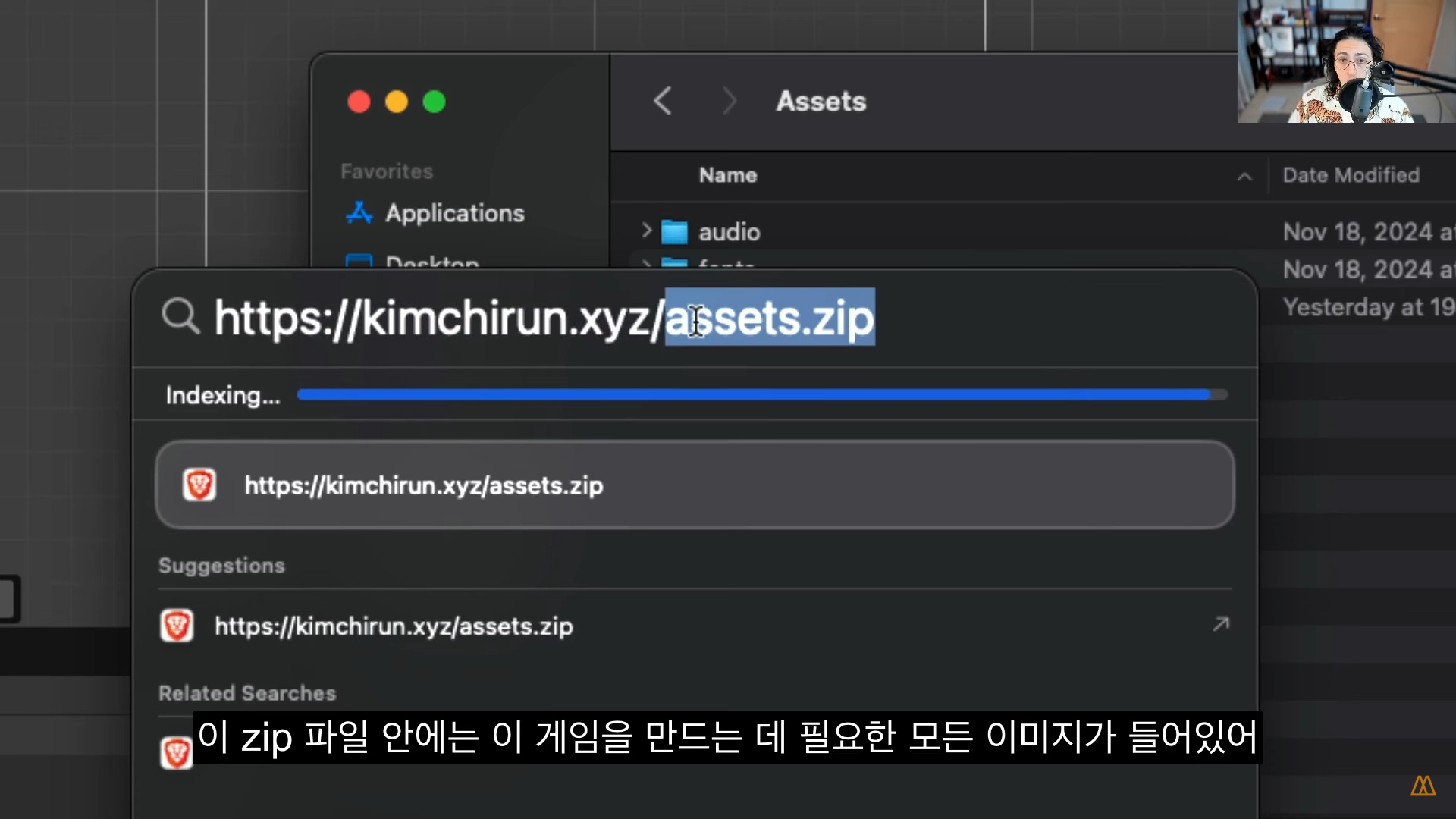Toggle sort direction caret in Name column

coord(1244,176)
